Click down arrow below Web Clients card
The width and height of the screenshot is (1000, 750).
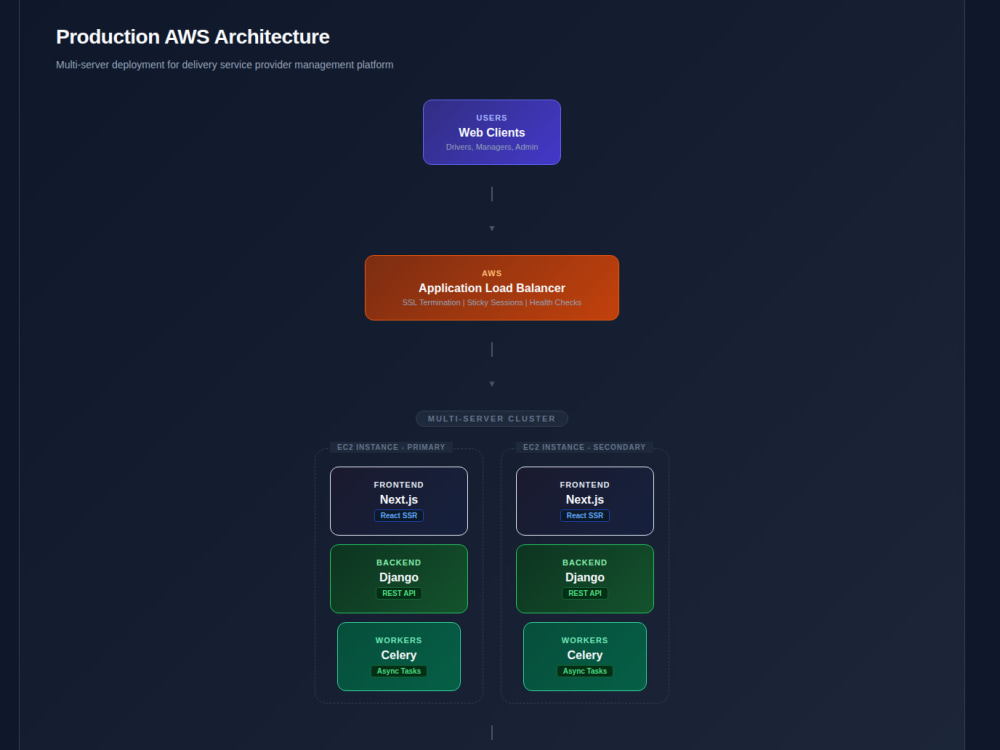point(492,228)
